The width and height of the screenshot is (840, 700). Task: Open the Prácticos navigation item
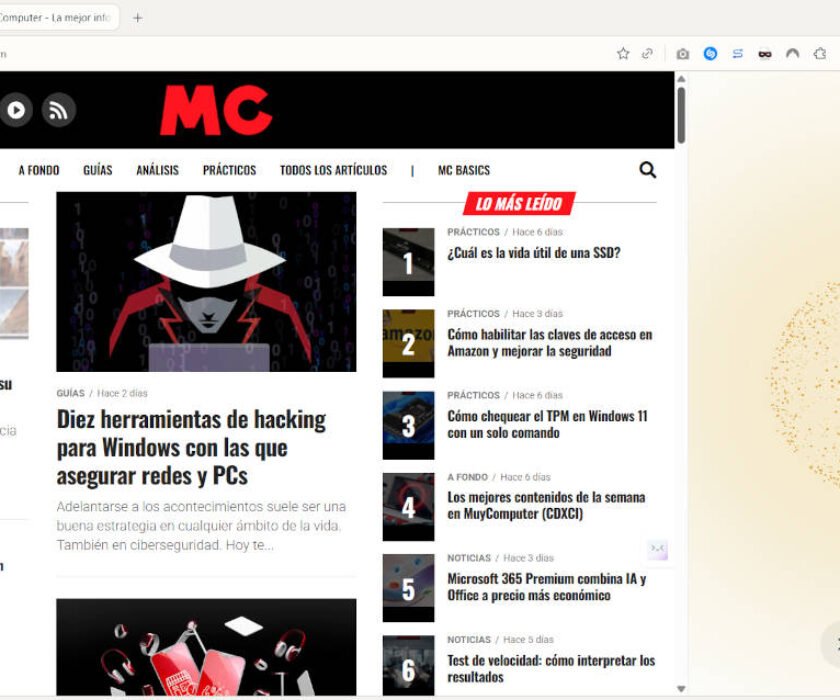(229, 170)
